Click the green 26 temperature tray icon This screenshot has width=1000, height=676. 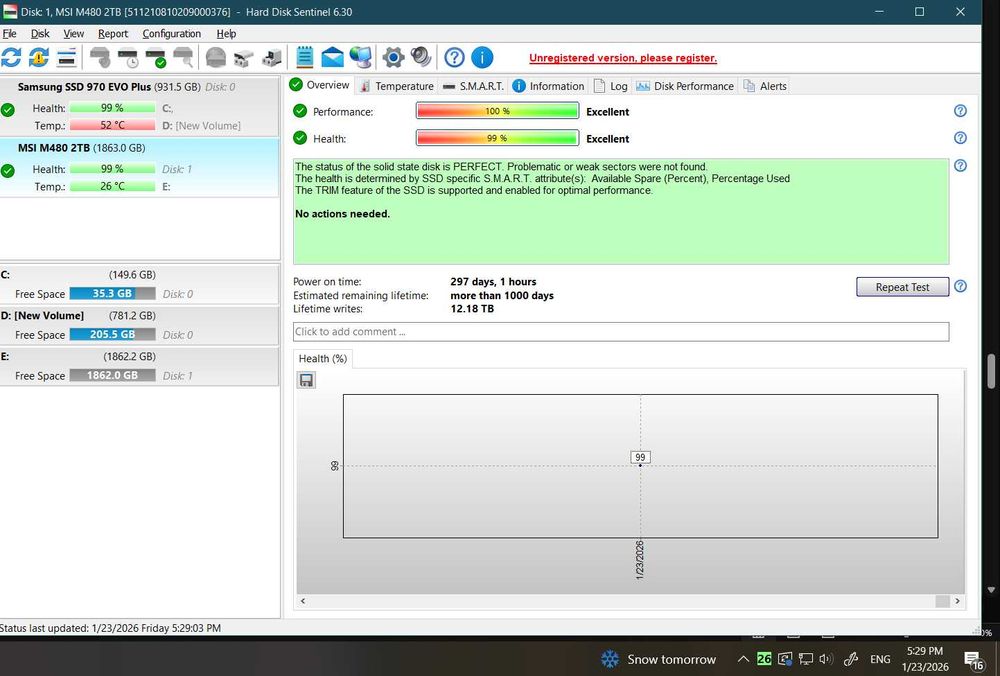pyautogui.click(x=764, y=659)
